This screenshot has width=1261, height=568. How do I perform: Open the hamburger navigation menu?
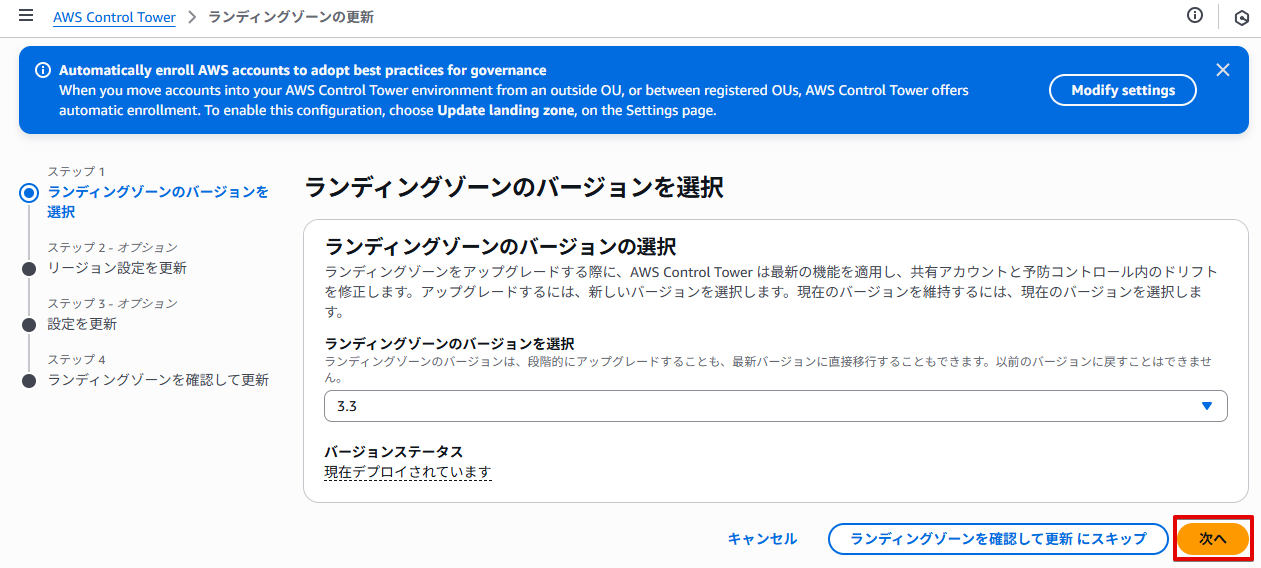point(26,17)
